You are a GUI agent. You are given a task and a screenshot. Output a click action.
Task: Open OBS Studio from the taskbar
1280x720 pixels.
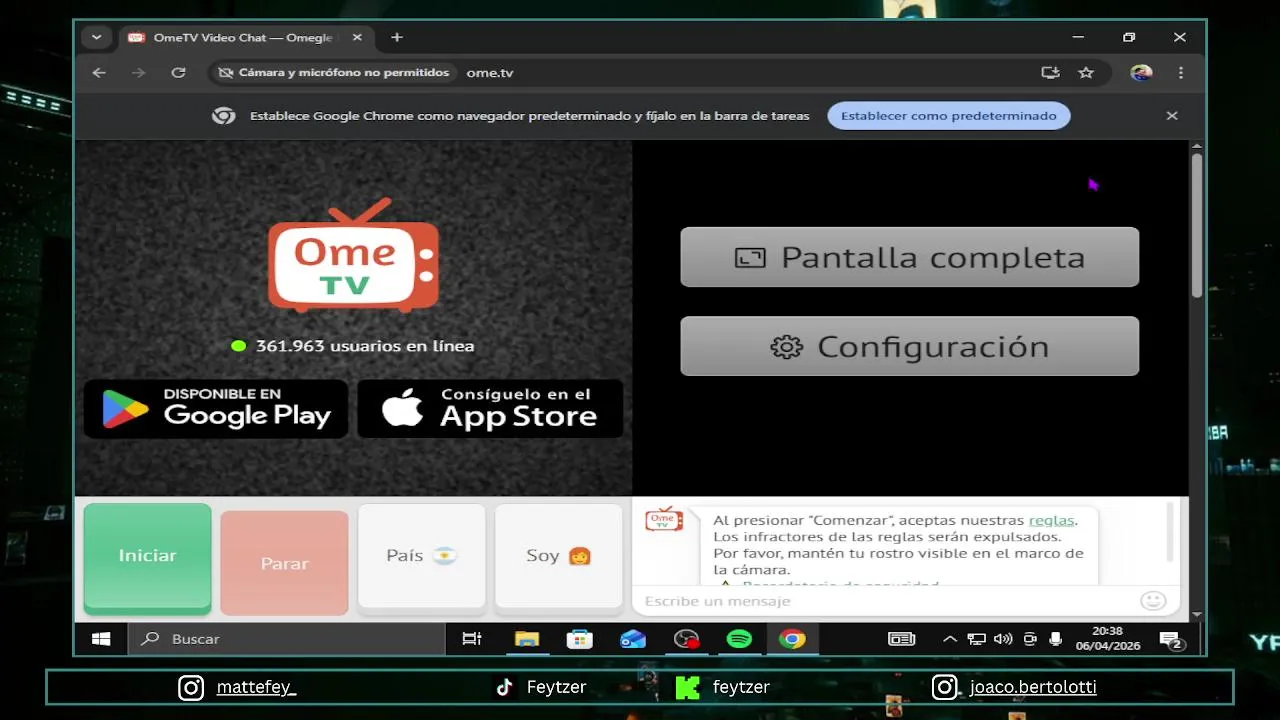[686, 639]
